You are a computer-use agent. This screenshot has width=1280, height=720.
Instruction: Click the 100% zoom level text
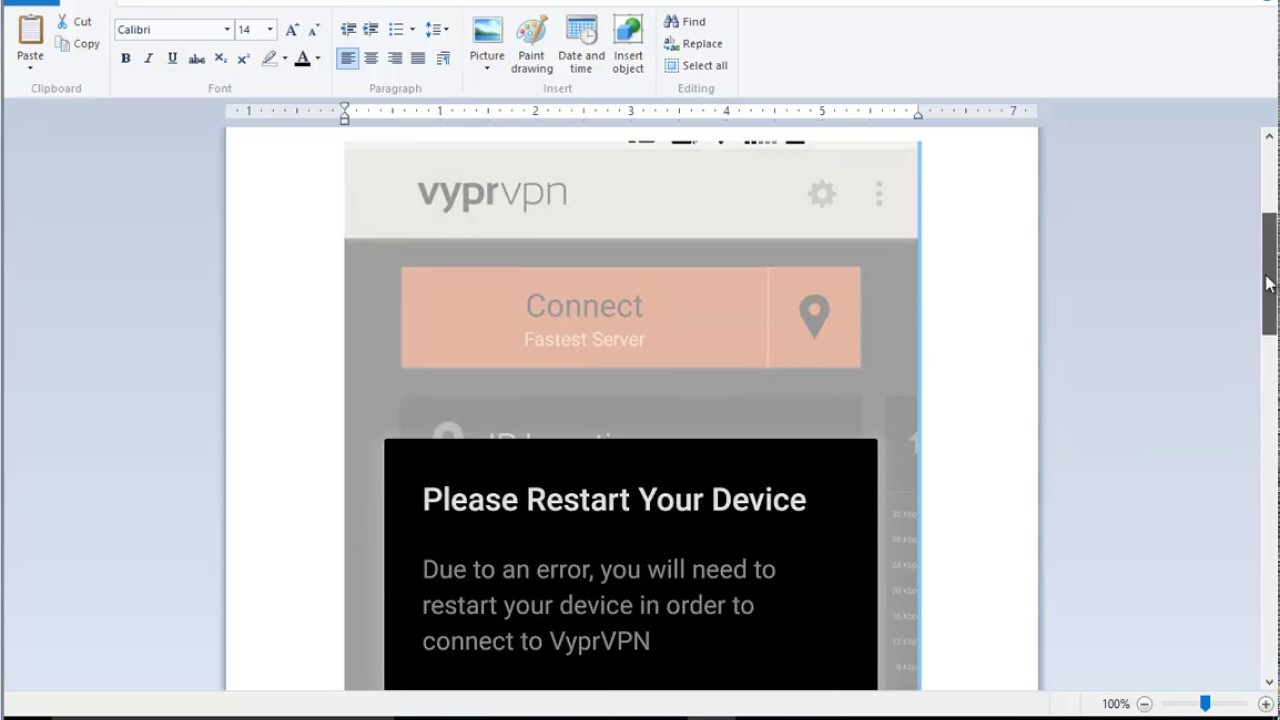[1115, 704]
